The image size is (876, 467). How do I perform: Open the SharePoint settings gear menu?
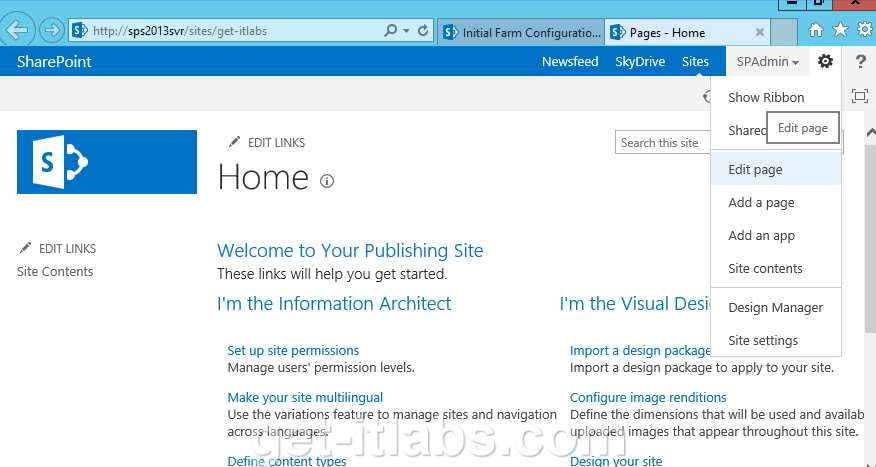coord(825,62)
